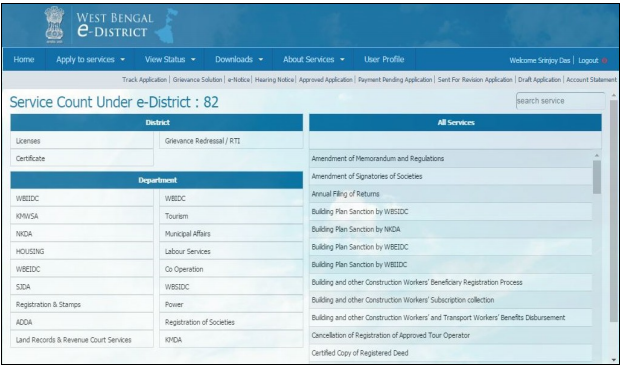Select the WBIIDC department

82,199
